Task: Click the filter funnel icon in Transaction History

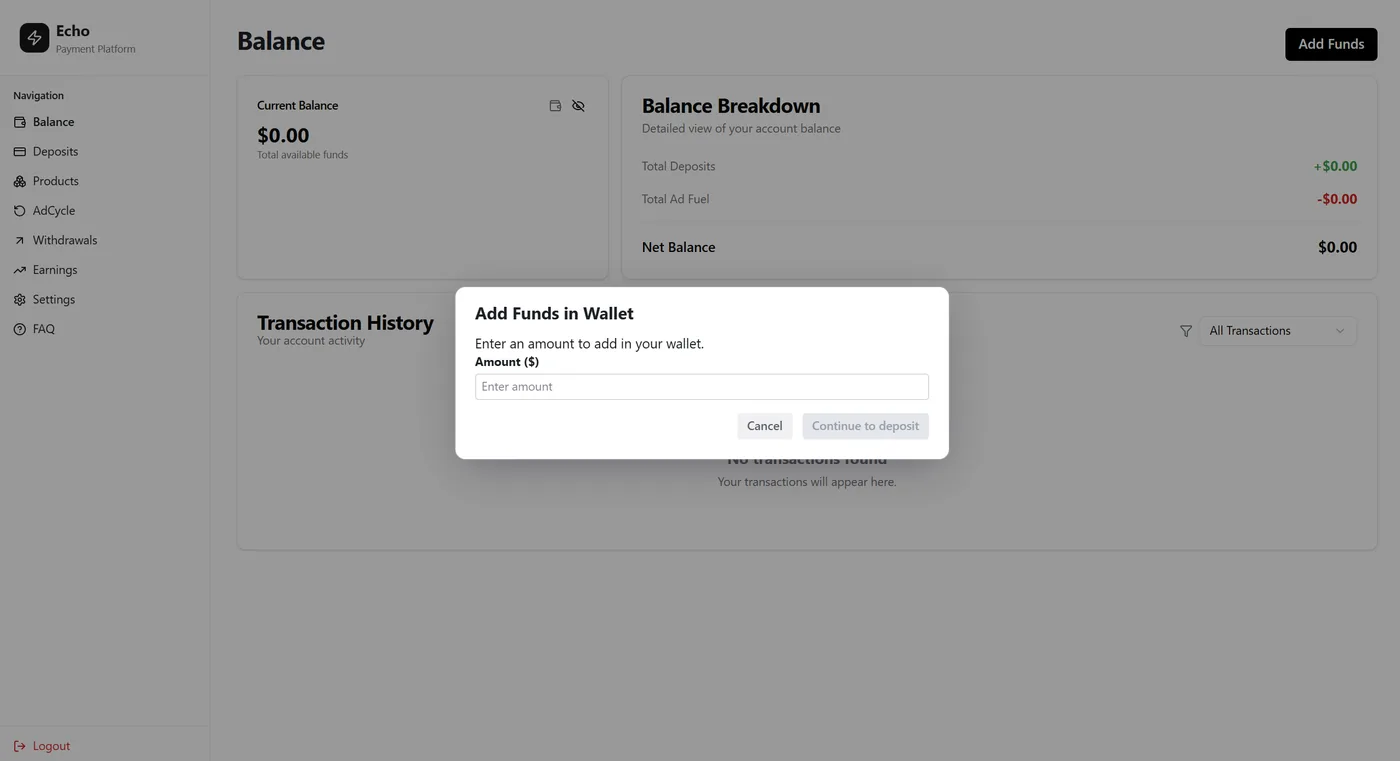Action: point(1186,331)
